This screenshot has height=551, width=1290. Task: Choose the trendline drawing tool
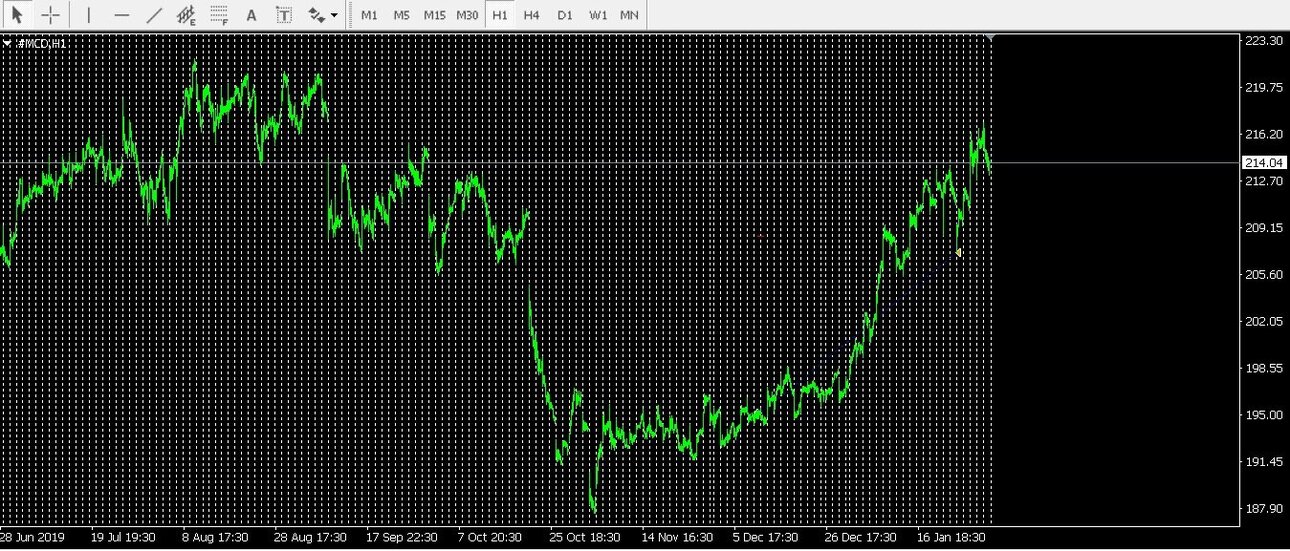tap(154, 15)
